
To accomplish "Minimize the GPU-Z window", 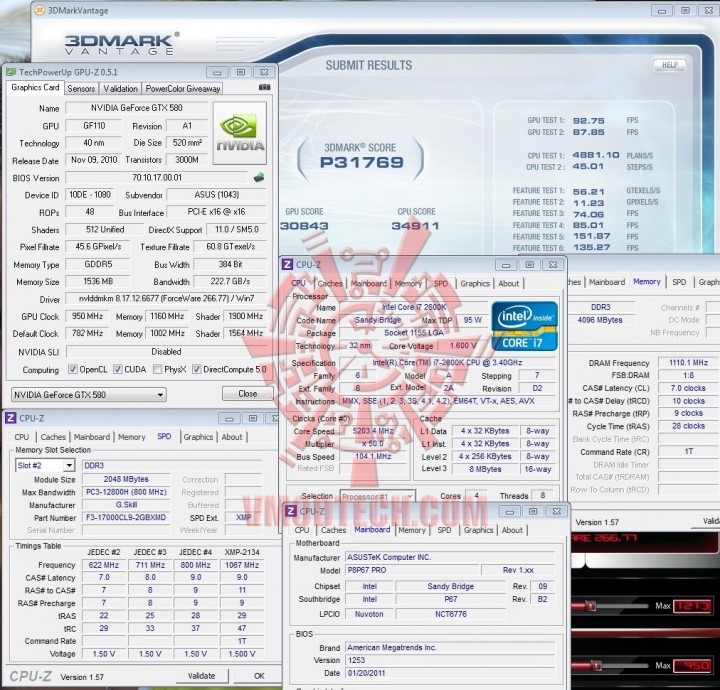I will [x=217, y=72].
